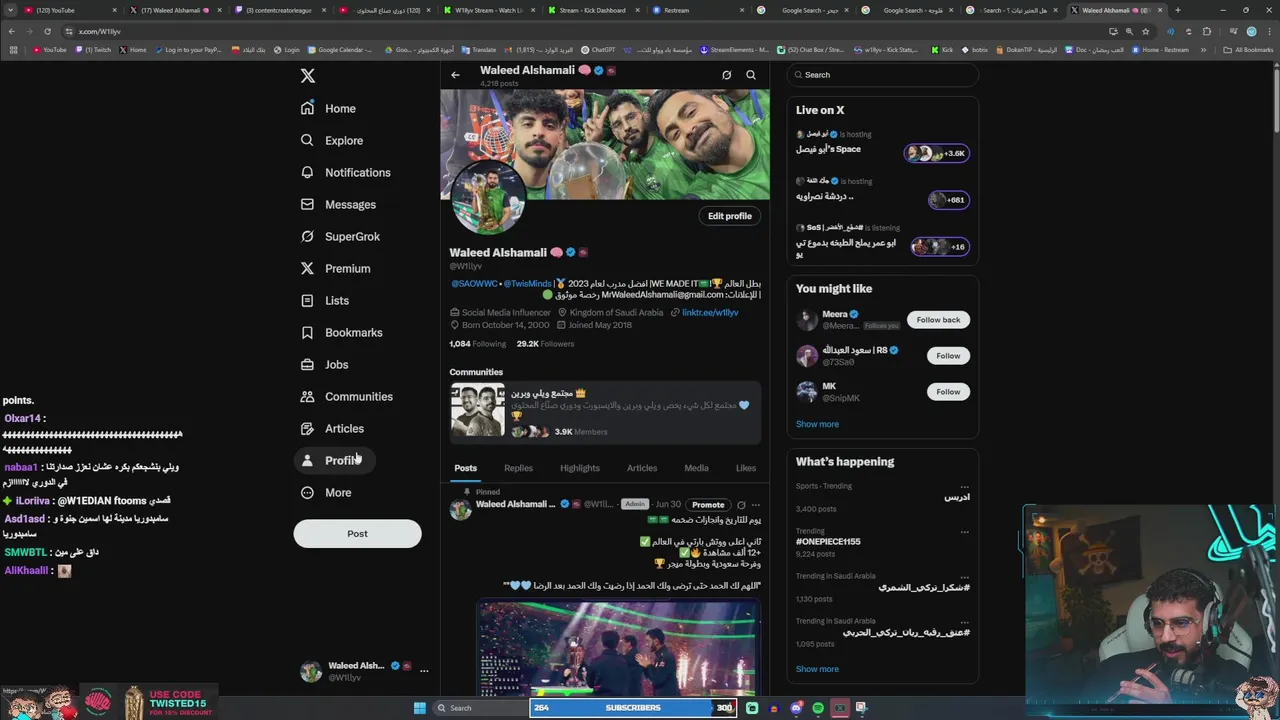1280x720 pixels.
Task: Click the Post button
Action: [357, 533]
